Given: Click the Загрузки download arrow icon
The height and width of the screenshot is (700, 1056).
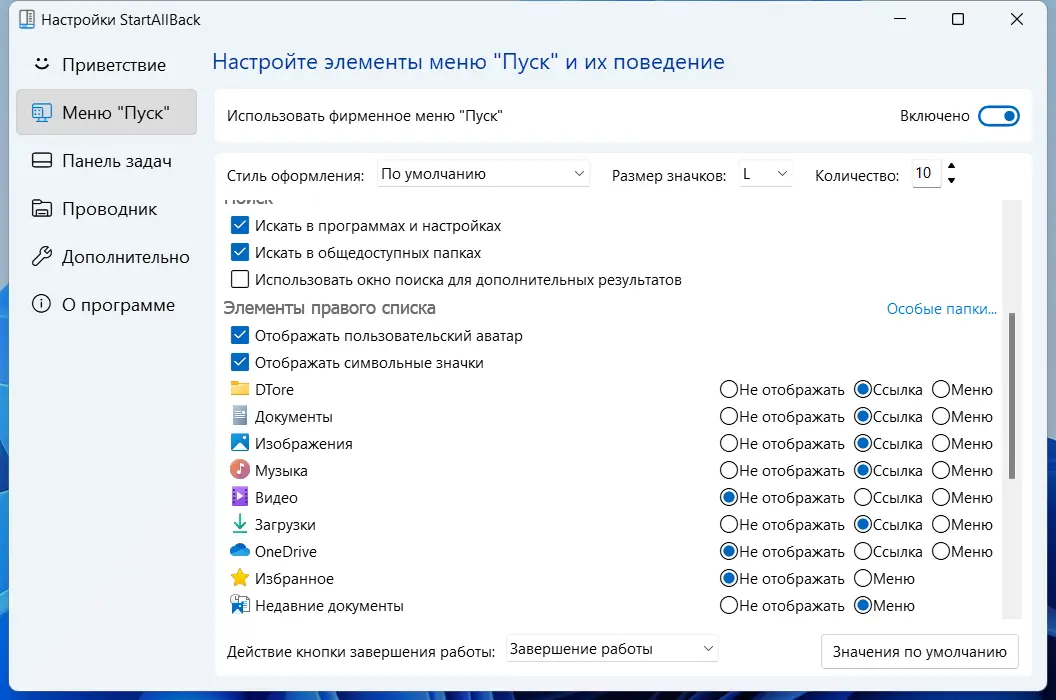Looking at the screenshot, I should [239, 523].
